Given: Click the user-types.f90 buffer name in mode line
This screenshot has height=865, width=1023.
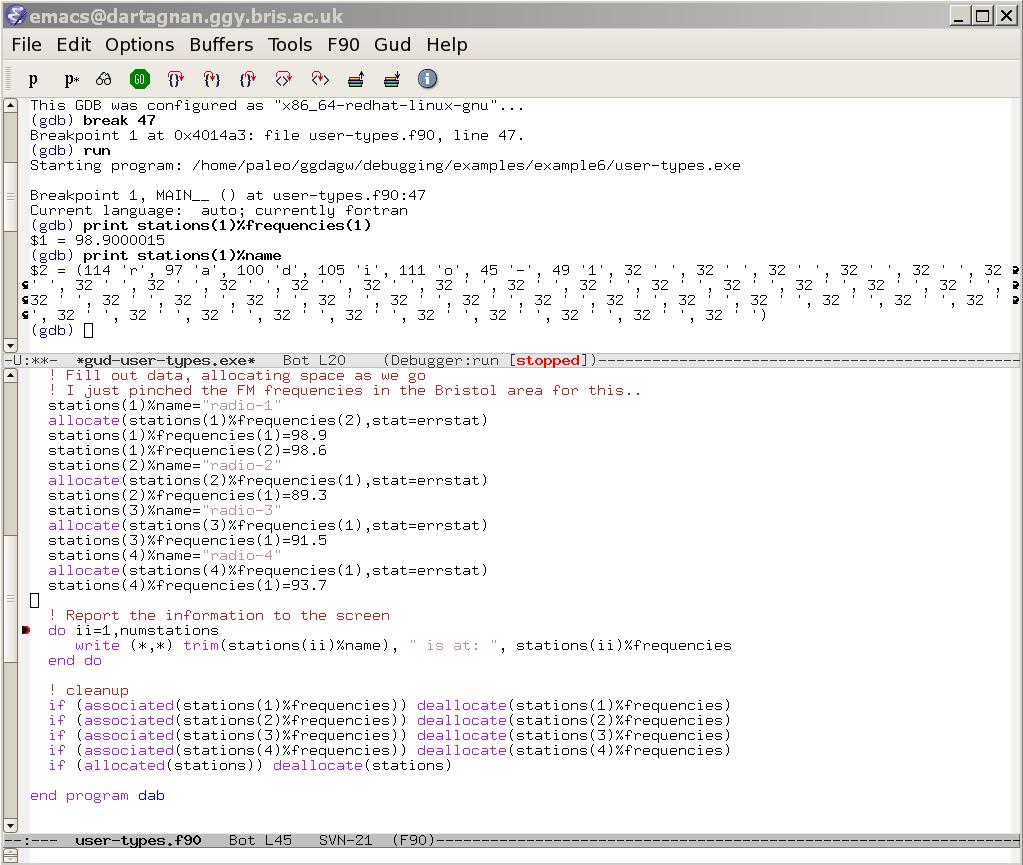Looking at the screenshot, I should pyautogui.click(x=138, y=840).
